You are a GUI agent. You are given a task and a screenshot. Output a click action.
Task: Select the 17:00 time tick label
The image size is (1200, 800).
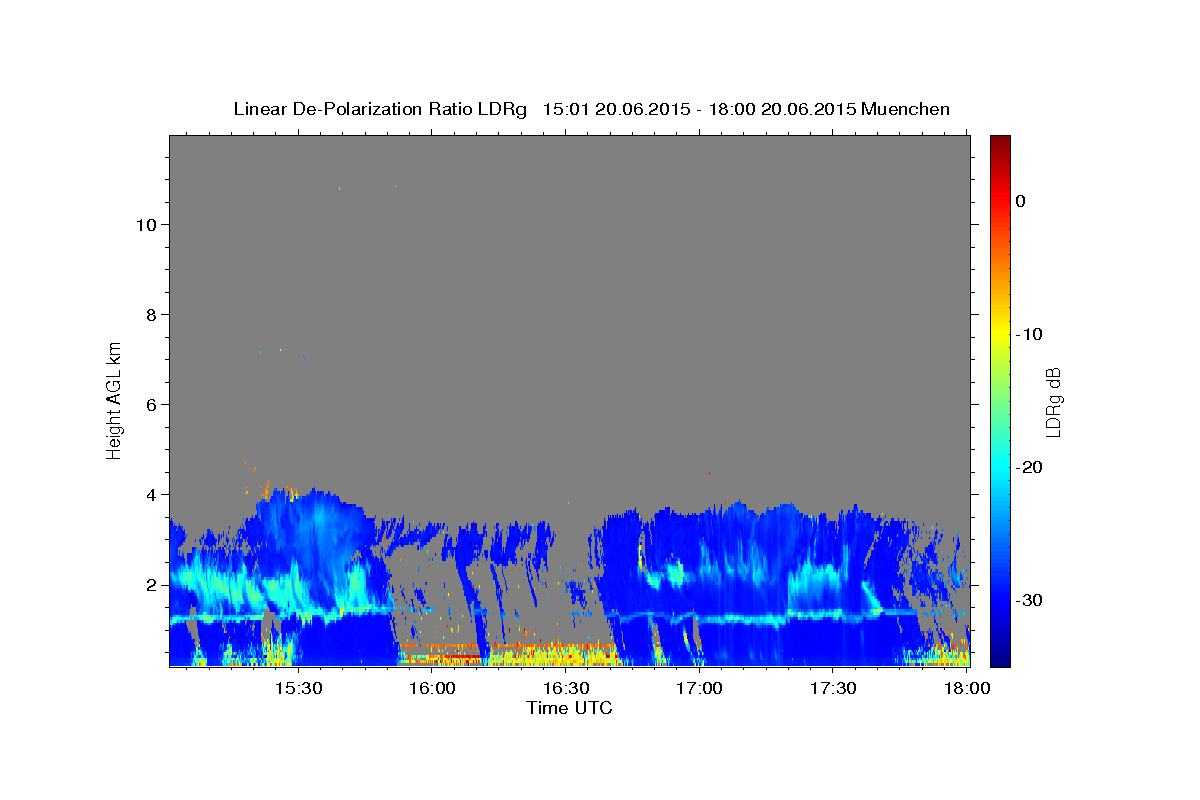tap(699, 688)
